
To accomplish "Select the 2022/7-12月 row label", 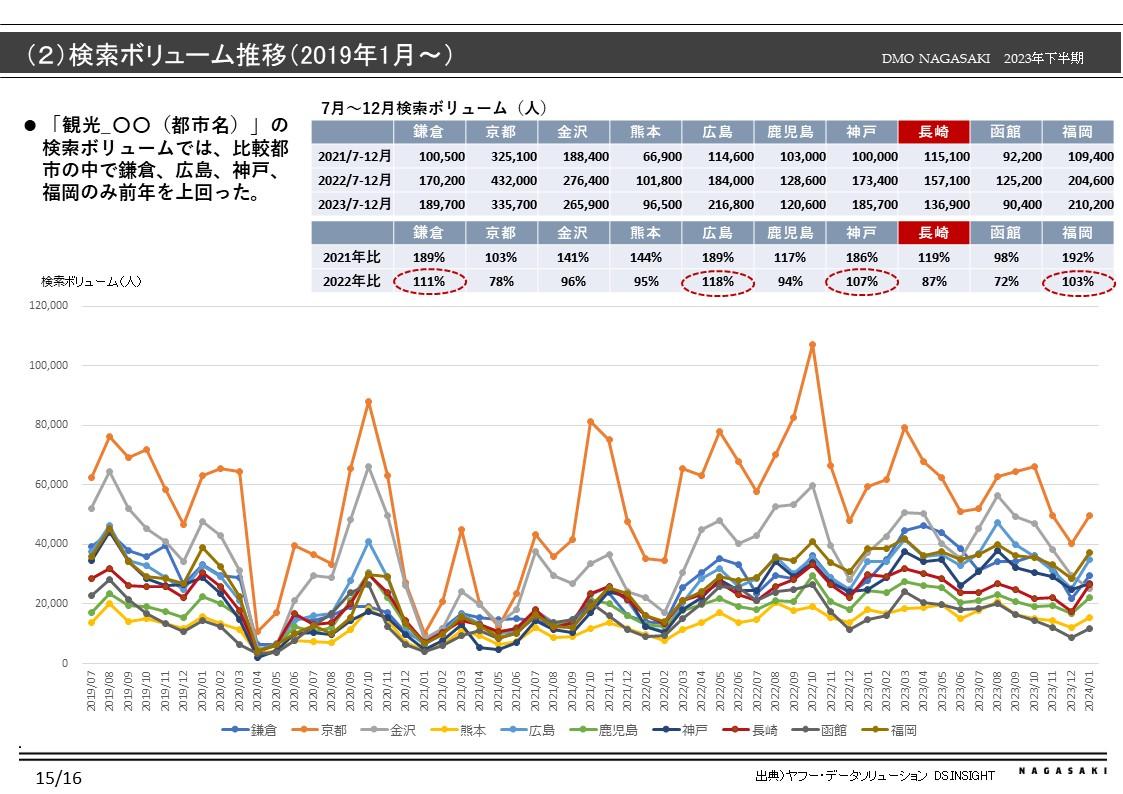I will 355,180.
